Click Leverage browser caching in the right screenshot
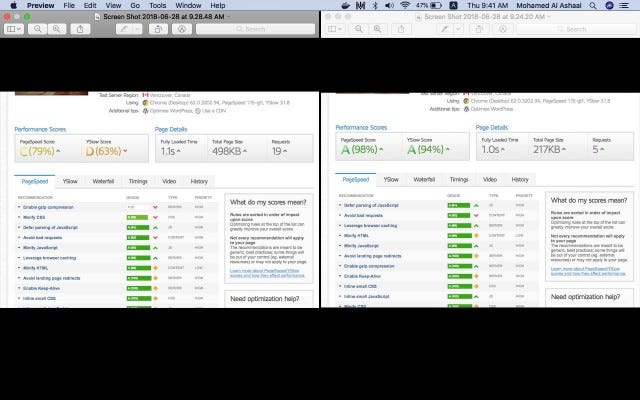 [370, 225]
